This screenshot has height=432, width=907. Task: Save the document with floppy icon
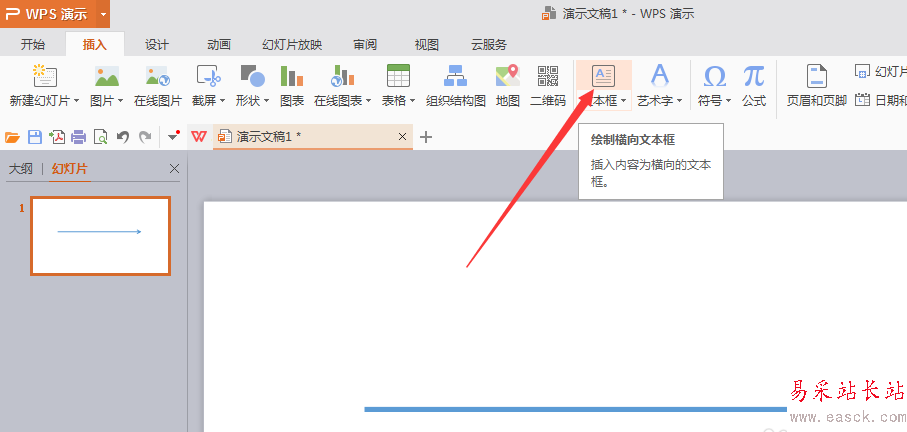tap(35, 137)
